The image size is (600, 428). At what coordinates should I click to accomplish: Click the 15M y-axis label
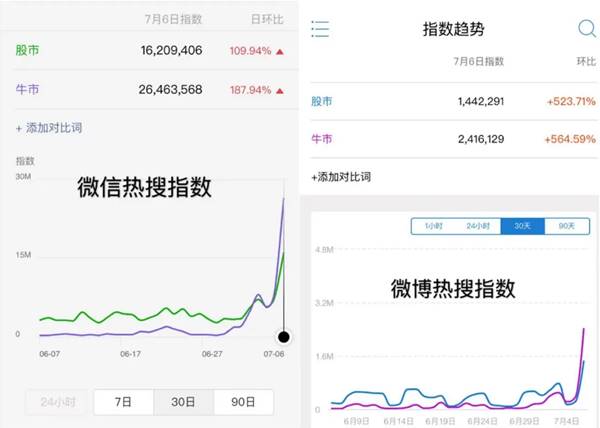[x=23, y=255]
